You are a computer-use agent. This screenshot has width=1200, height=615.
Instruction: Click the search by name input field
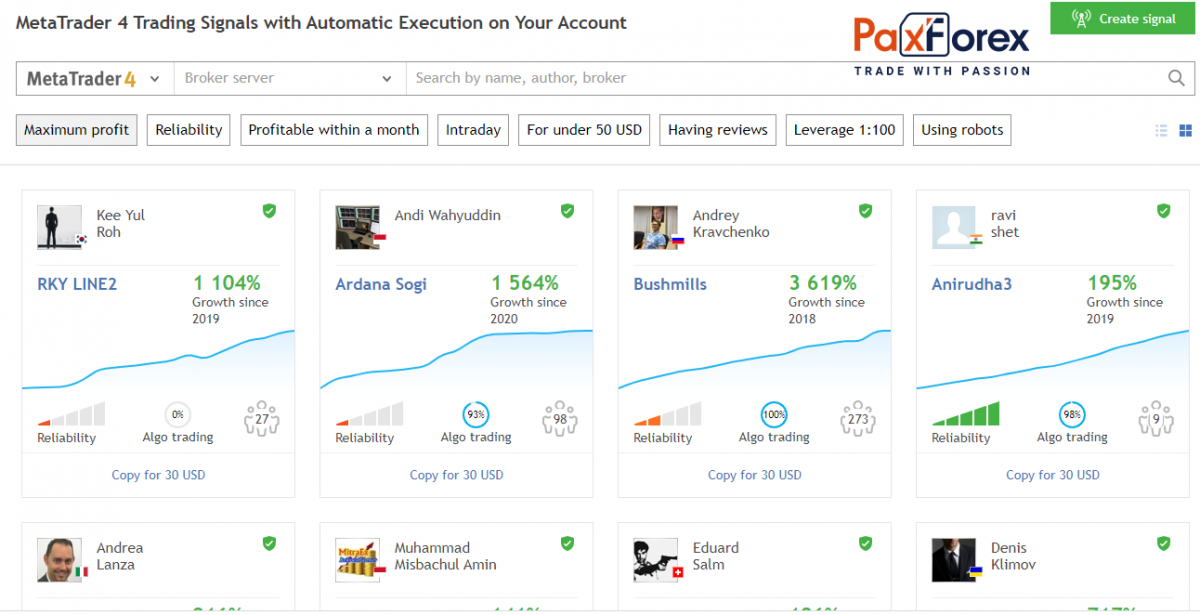tap(780, 78)
